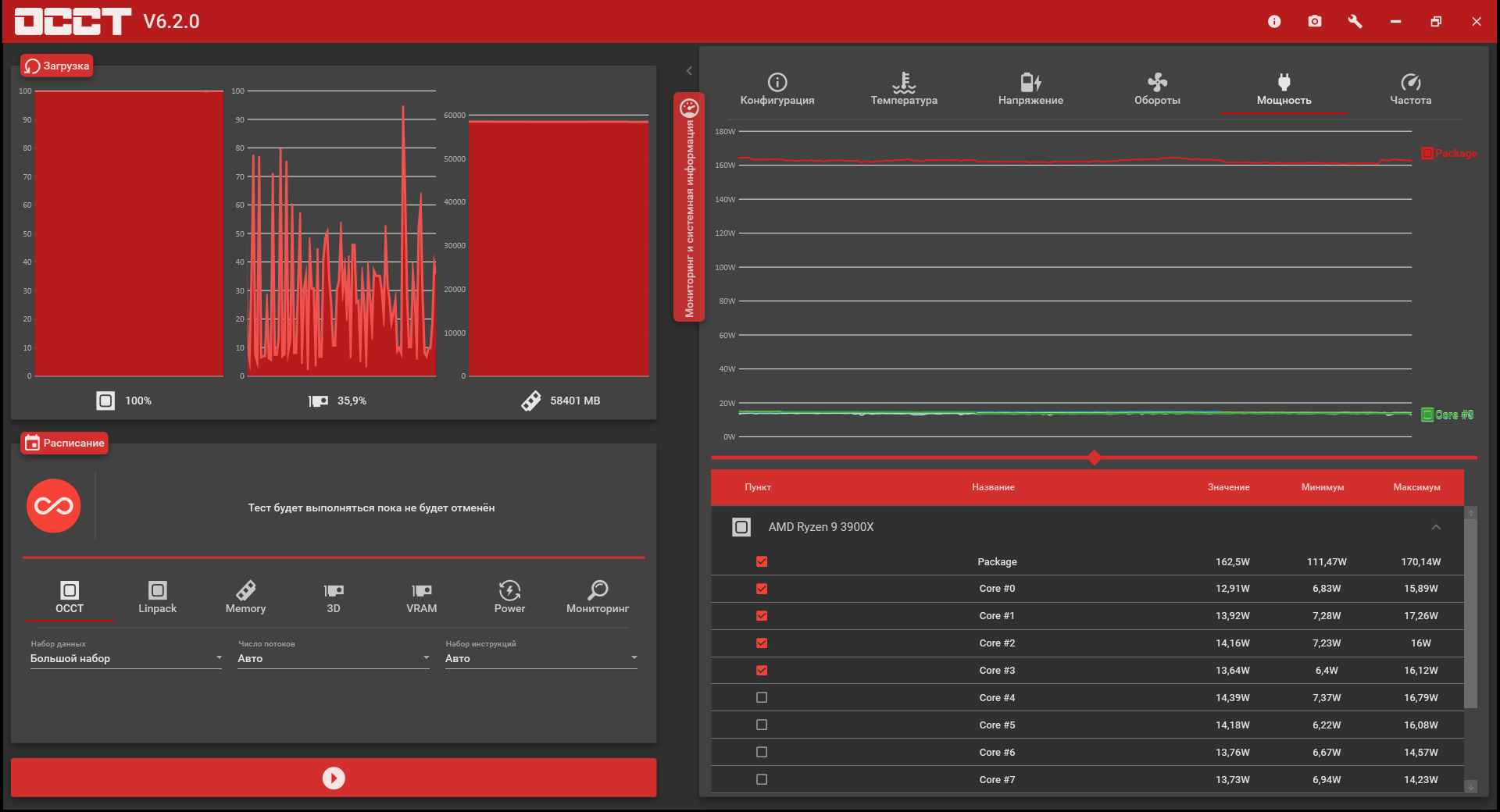This screenshot has width=1500, height=812.
Task: Select the Linpack test
Action: (x=158, y=597)
